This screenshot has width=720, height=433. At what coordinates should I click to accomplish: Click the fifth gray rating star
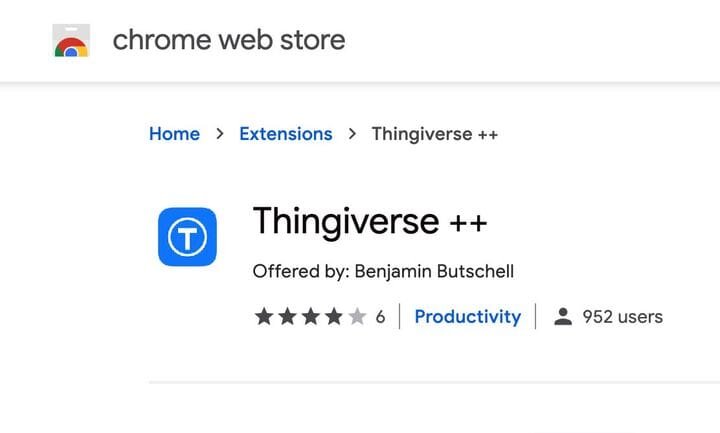click(356, 317)
